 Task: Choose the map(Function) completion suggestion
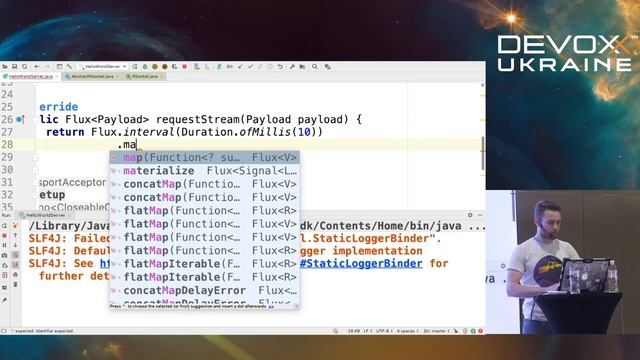click(204, 158)
